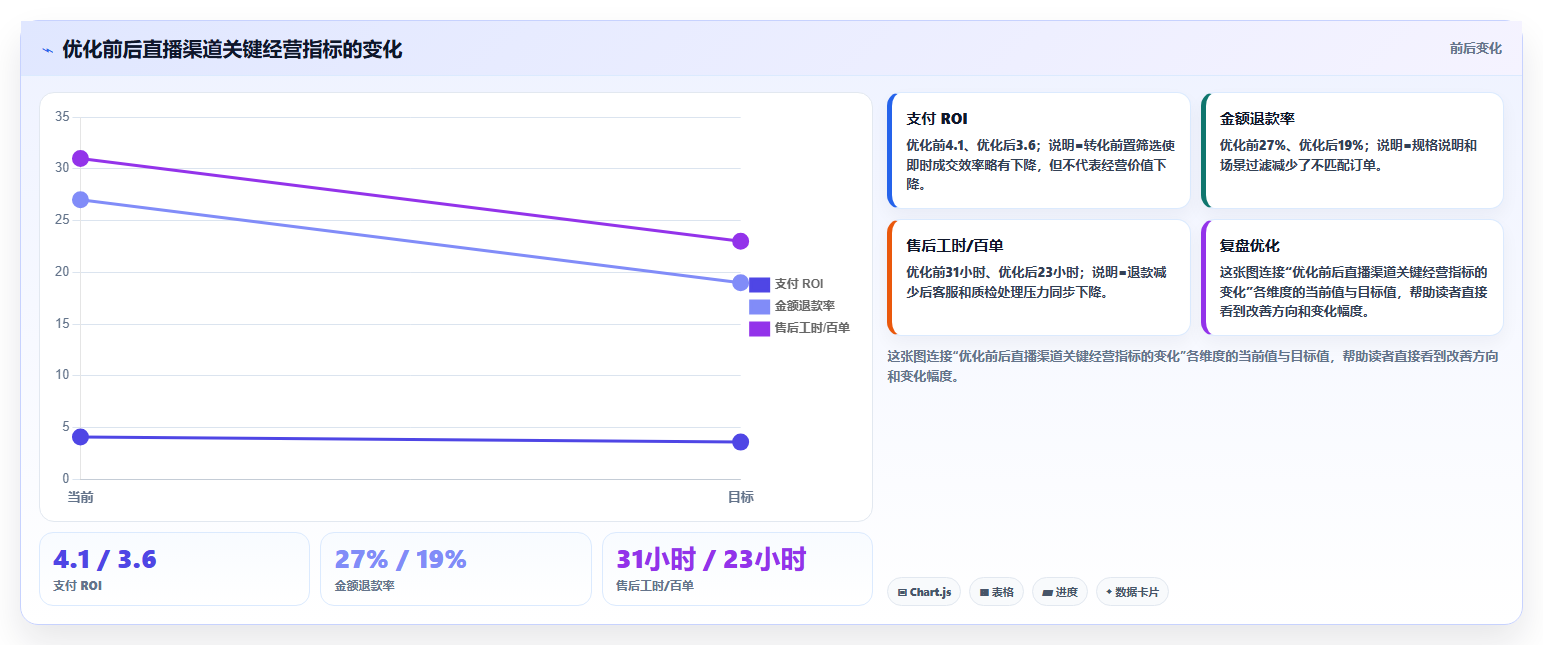Click the 支付 ROI data point at 目标
The image size is (1543, 645).
point(741,442)
